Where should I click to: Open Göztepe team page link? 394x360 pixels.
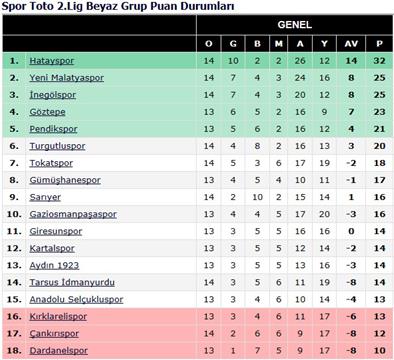click(x=47, y=112)
